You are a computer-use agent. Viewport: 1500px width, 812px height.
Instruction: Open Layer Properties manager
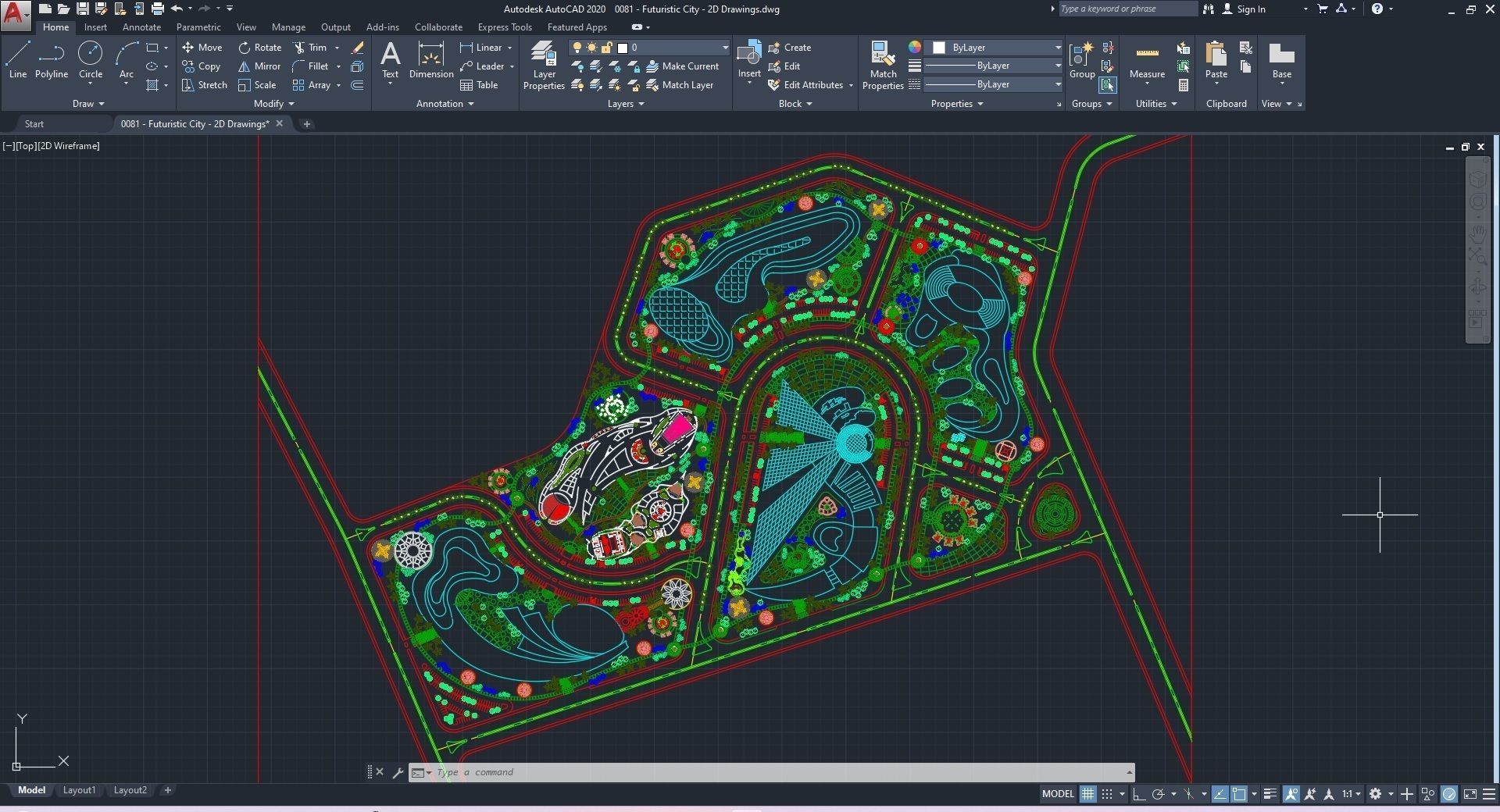tap(544, 66)
